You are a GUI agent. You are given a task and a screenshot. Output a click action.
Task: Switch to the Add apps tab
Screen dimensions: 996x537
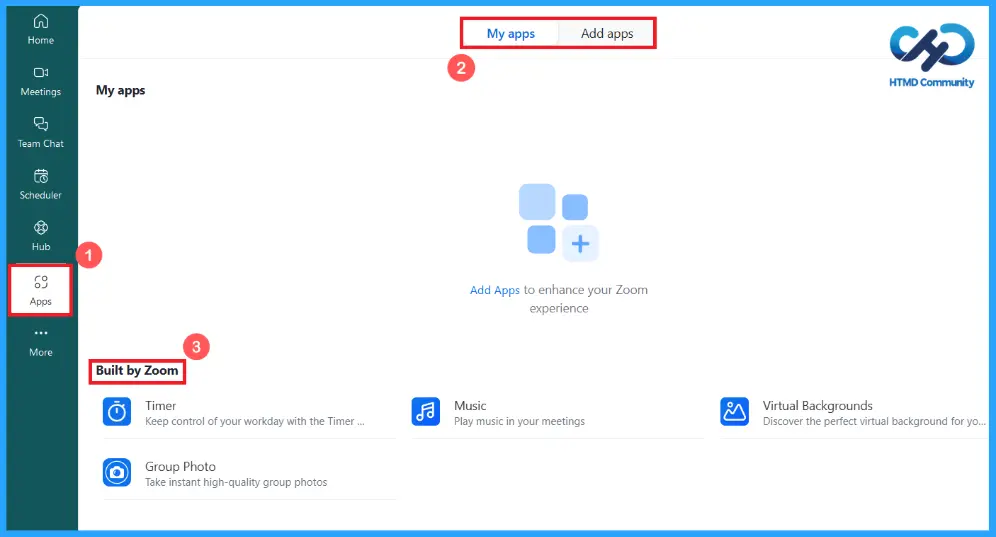coord(607,34)
